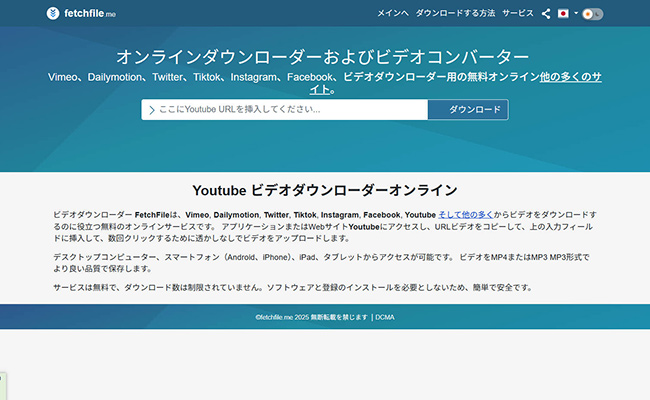Click the ダウンロード button
Viewport: 650px width, 400px height.
pyautogui.click(x=468, y=110)
